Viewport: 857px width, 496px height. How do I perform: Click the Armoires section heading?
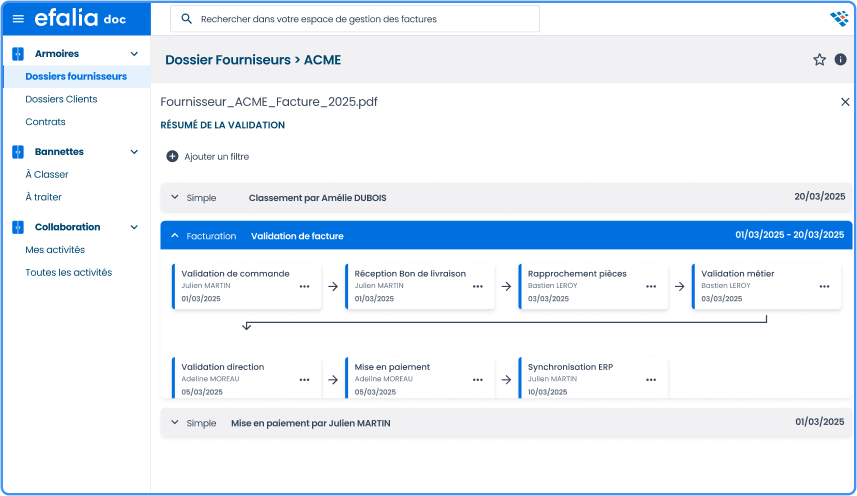point(57,54)
